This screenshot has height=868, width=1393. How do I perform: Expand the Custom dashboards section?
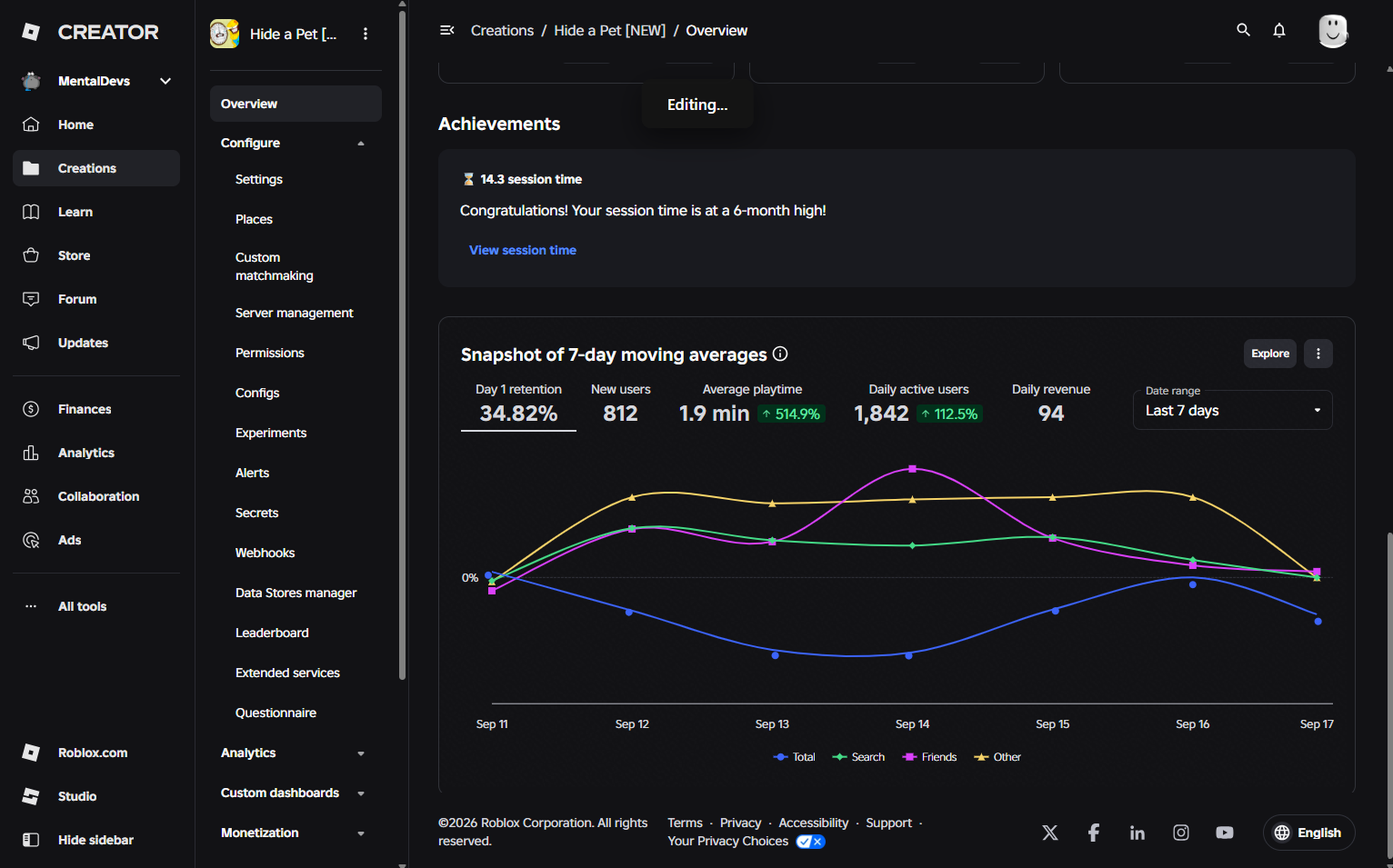[361, 793]
